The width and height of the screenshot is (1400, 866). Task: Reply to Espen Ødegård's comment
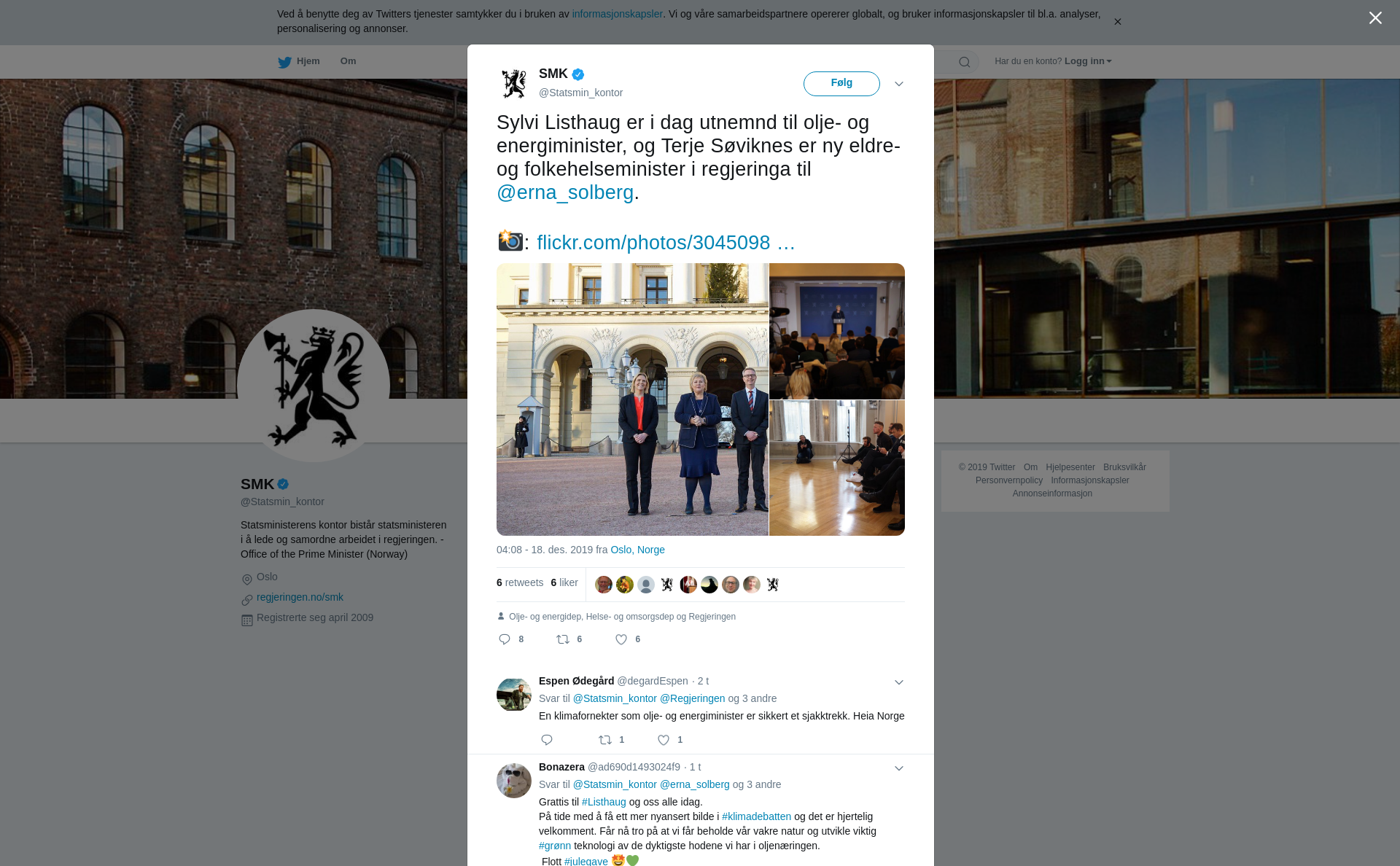tap(547, 740)
